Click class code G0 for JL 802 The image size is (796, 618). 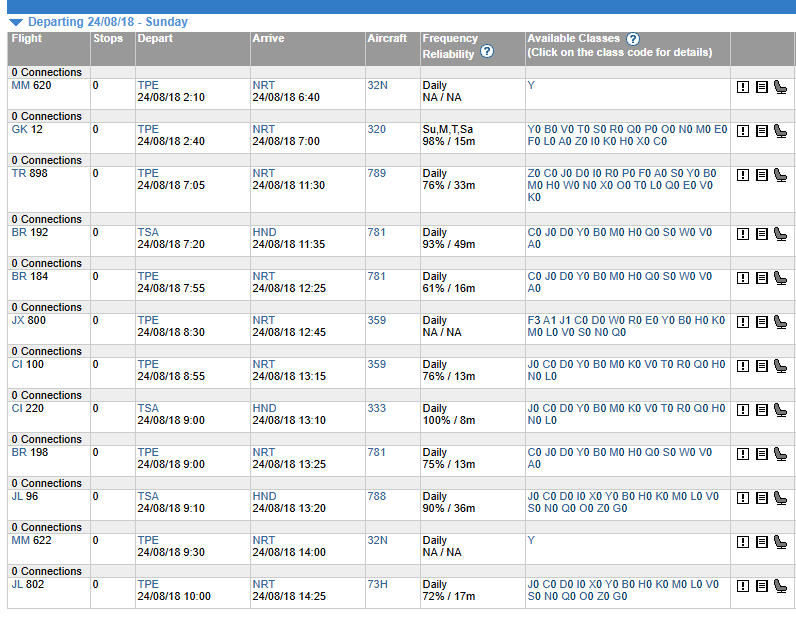[620, 597]
